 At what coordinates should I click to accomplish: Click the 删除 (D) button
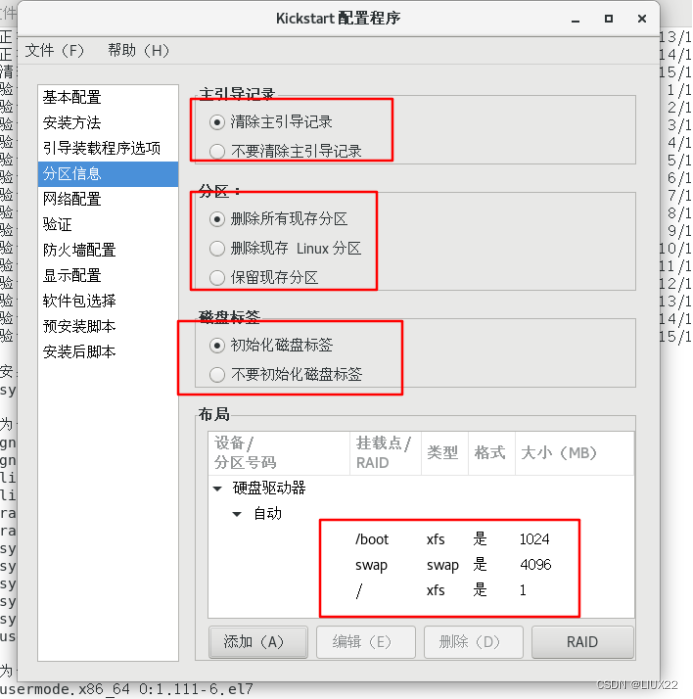click(473, 642)
